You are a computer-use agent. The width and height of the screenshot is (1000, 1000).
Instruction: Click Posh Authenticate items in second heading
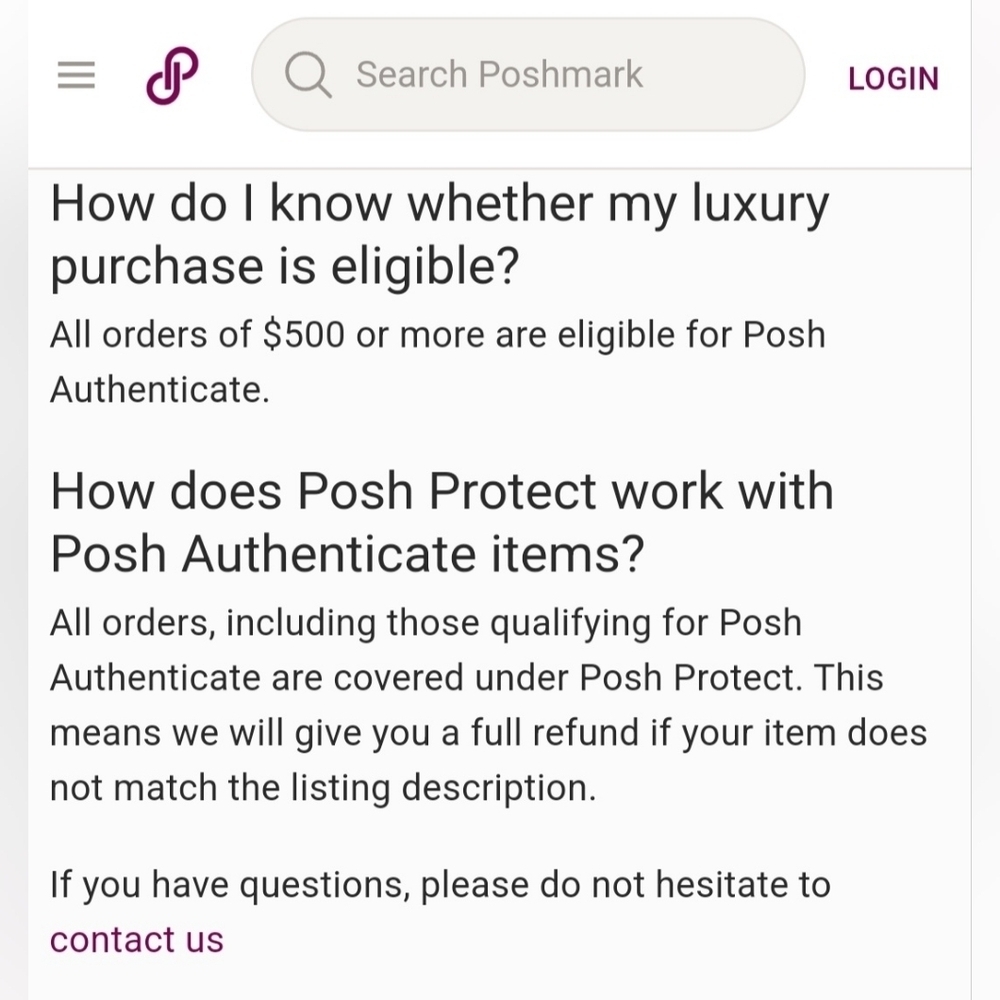[x=347, y=553]
